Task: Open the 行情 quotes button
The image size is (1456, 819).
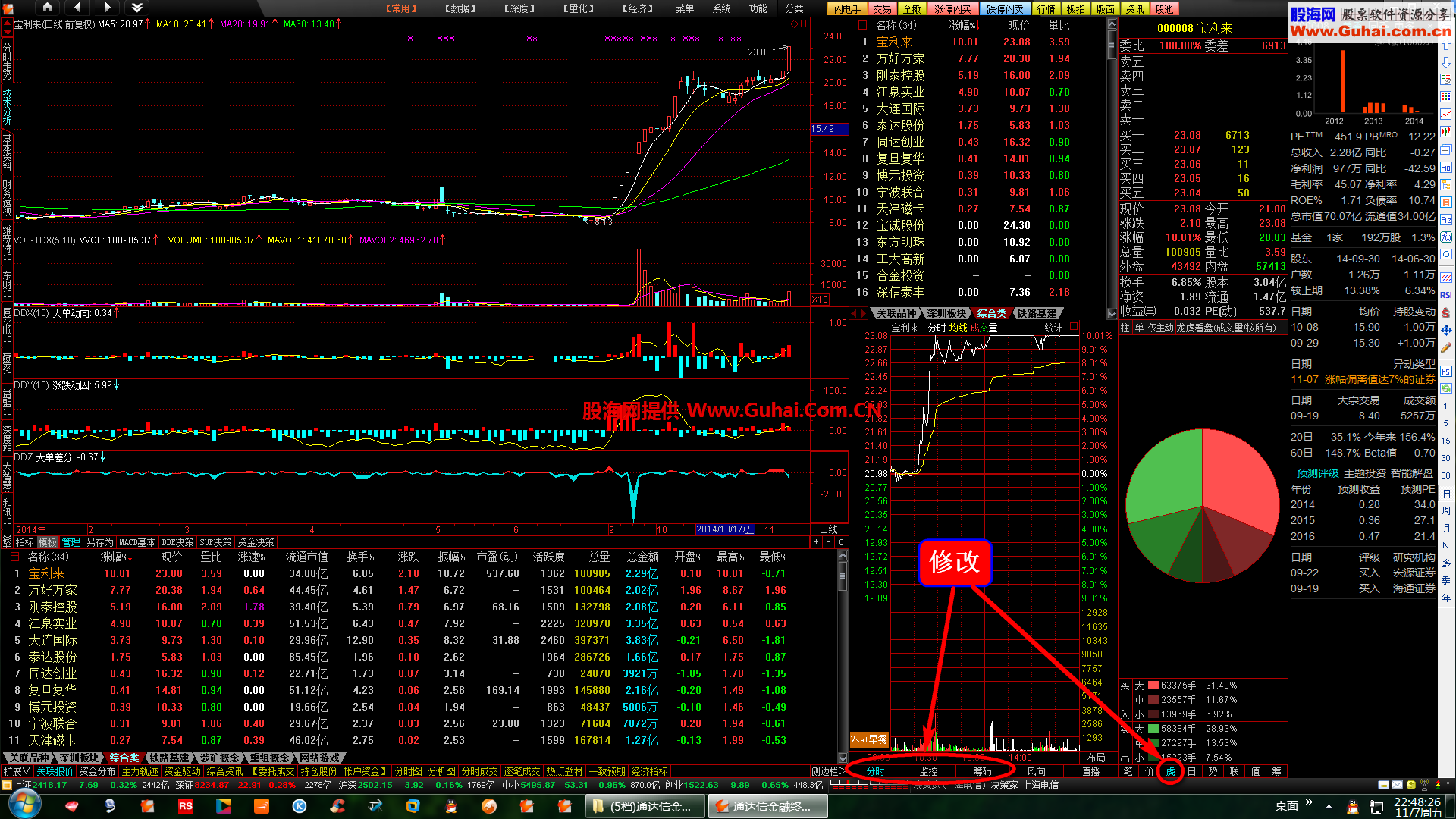Action: [1046, 9]
